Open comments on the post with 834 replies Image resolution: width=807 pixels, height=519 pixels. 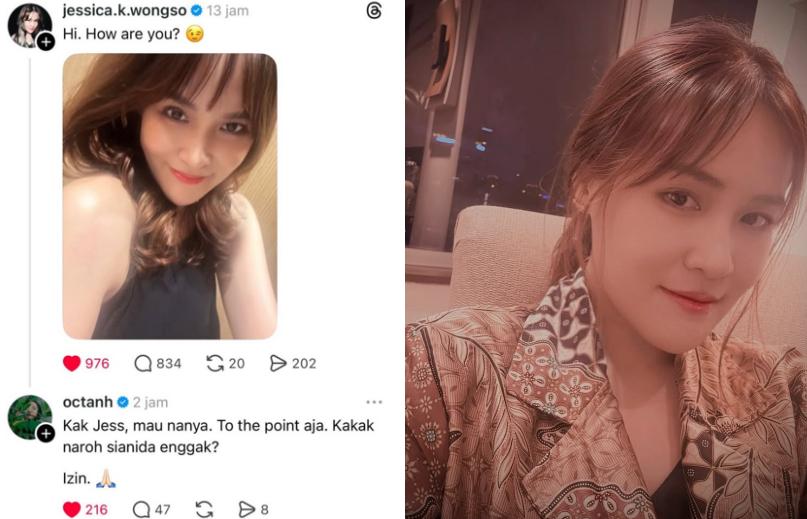(x=143, y=363)
